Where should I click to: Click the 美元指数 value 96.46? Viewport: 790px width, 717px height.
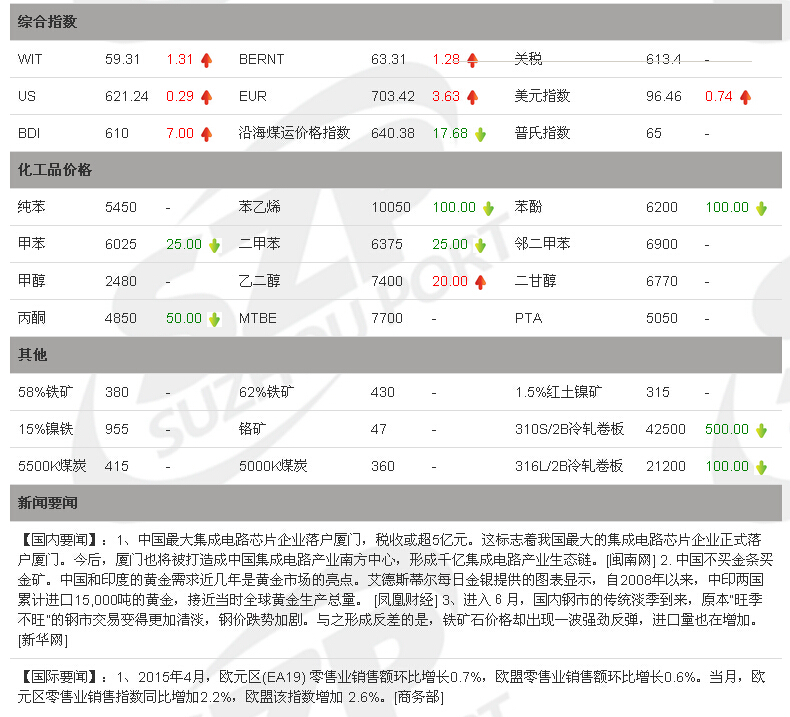tap(664, 96)
